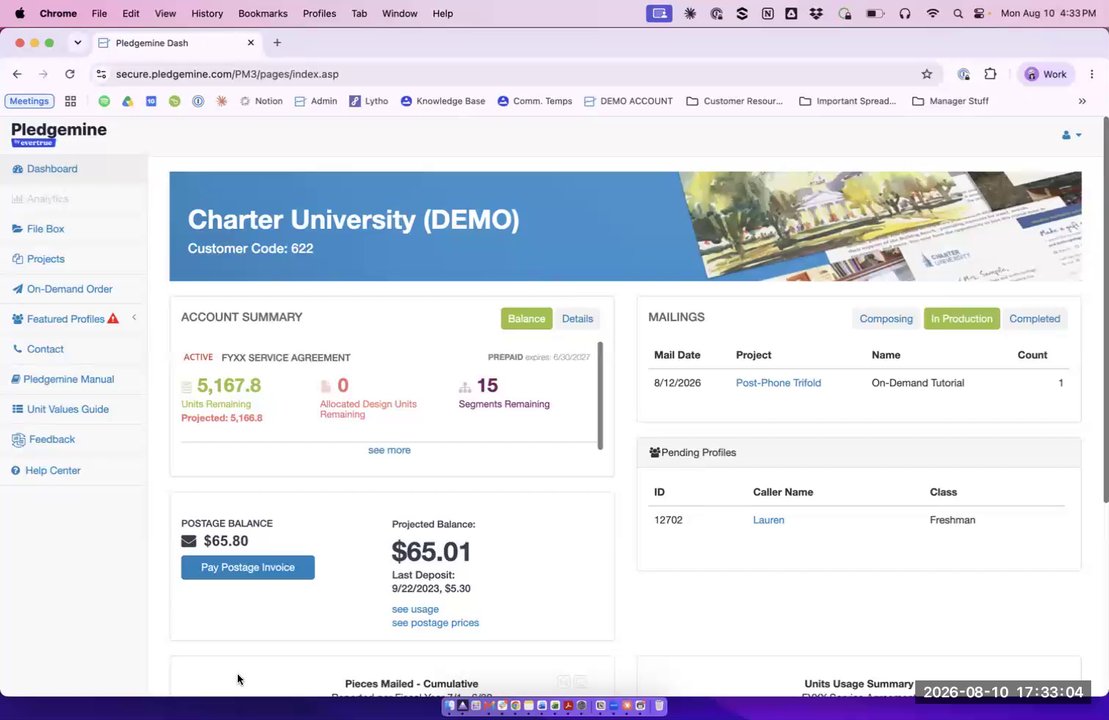The height and width of the screenshot is (720, 1109).
Task: Open see postage prices link
Action: (435, 623)
